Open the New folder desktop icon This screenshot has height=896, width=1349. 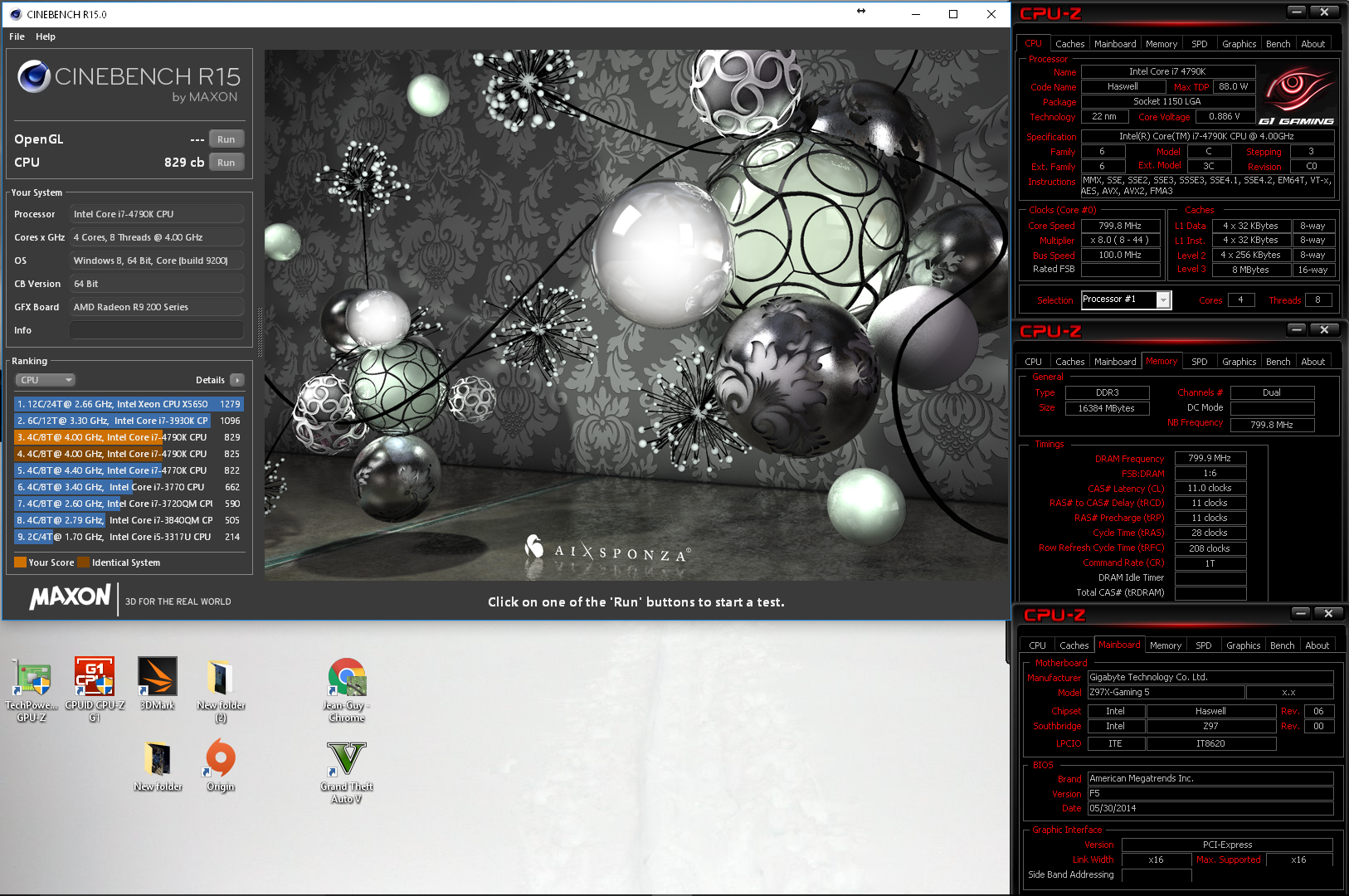click(x=158, y=765)
